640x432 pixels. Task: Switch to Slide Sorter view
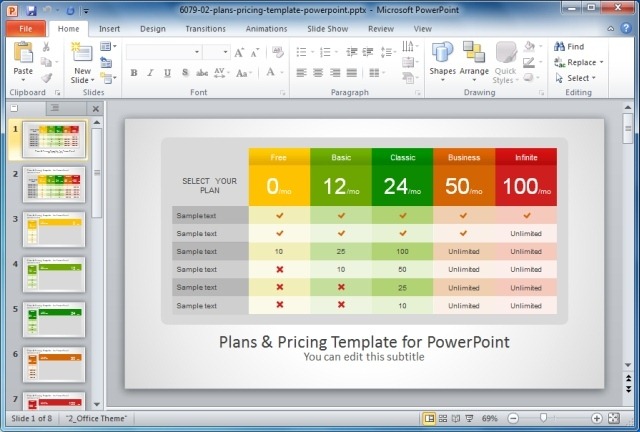tap(442, 418)
